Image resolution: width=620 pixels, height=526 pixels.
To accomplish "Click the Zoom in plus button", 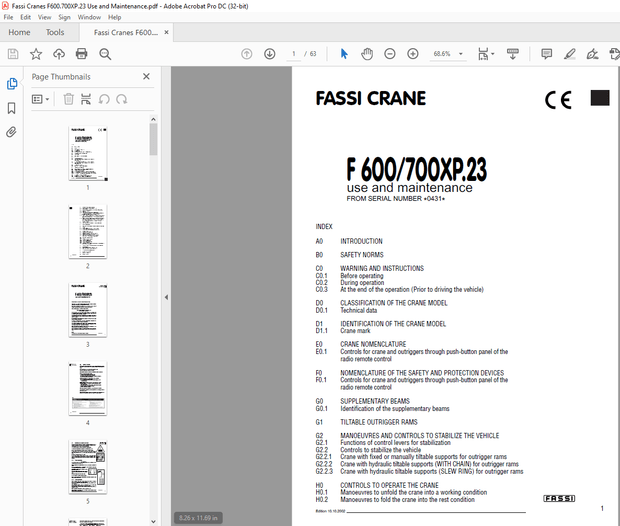I will 412,54.
